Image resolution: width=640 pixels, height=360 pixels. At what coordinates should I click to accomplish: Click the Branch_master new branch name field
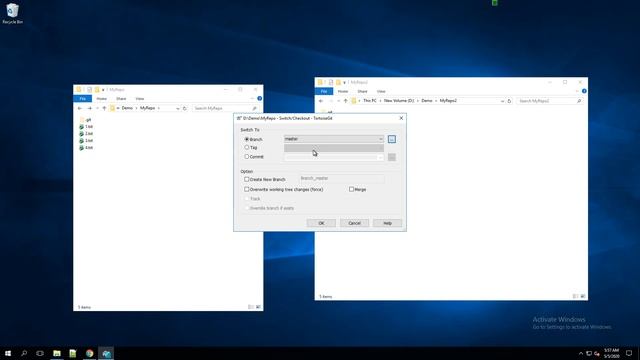click(x=342, y=178)
